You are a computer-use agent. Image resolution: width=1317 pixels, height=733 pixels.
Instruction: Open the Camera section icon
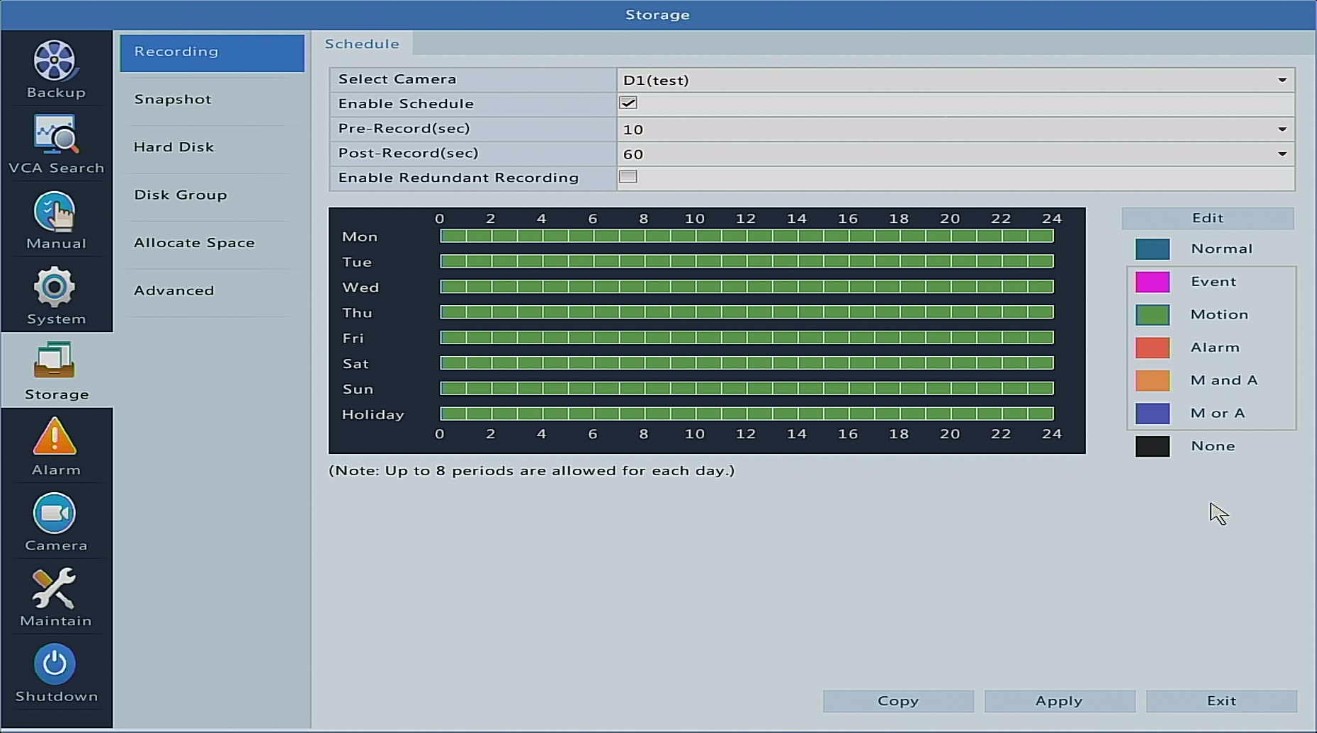point(55,514)
